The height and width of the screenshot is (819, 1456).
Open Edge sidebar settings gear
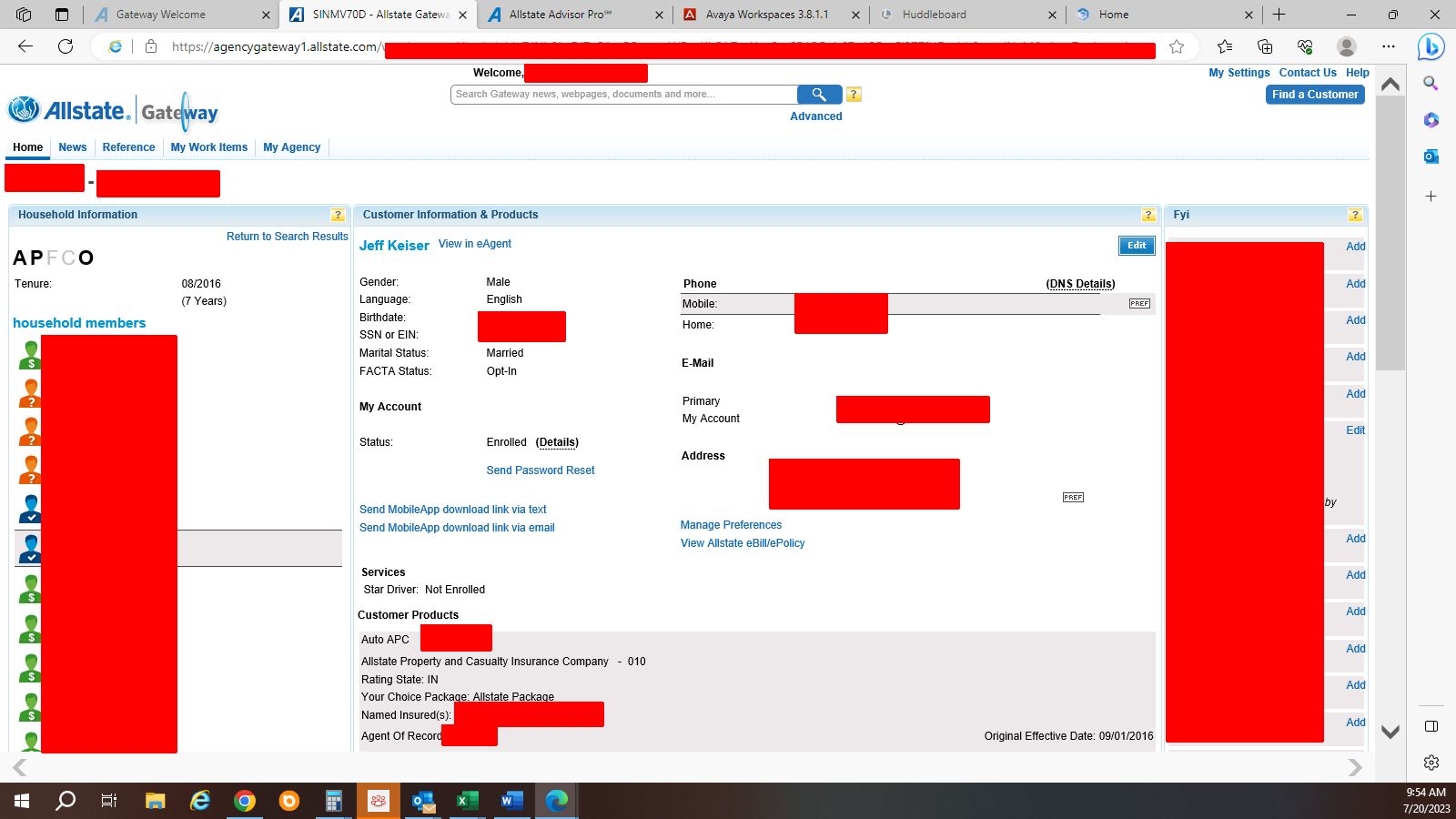[1431, 763]
